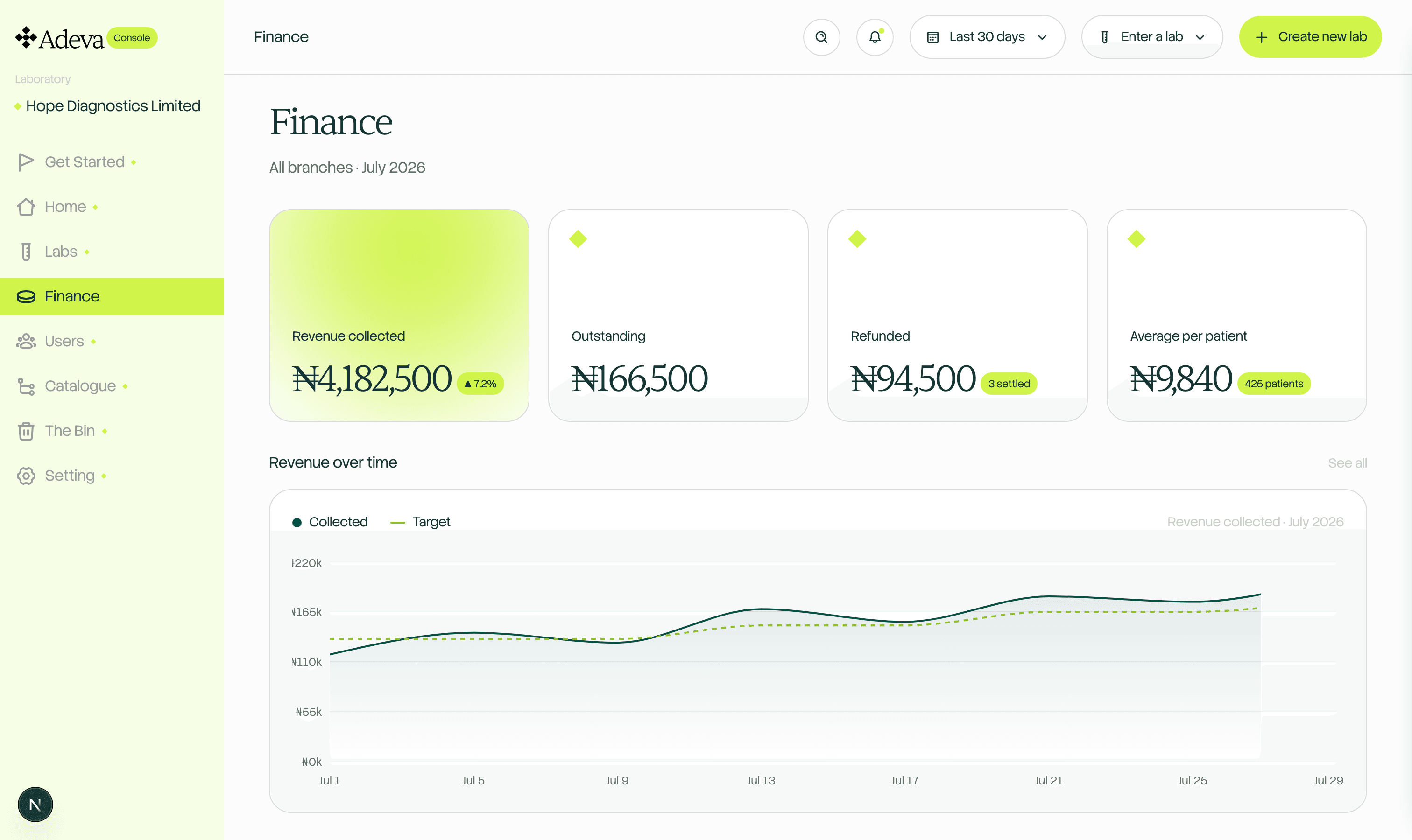Image resolution: width=1412 pixels, height=840 pixels.
Task: Click diamond icon on Average per patient card
Action: tap(1136, 239)
